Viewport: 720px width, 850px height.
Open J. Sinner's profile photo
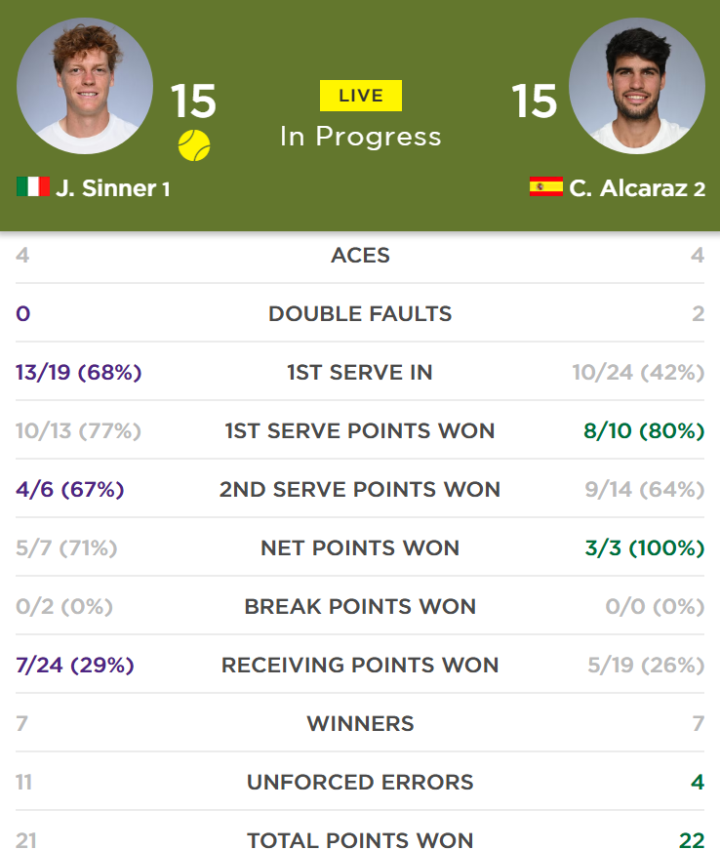[x=85, y=86]
